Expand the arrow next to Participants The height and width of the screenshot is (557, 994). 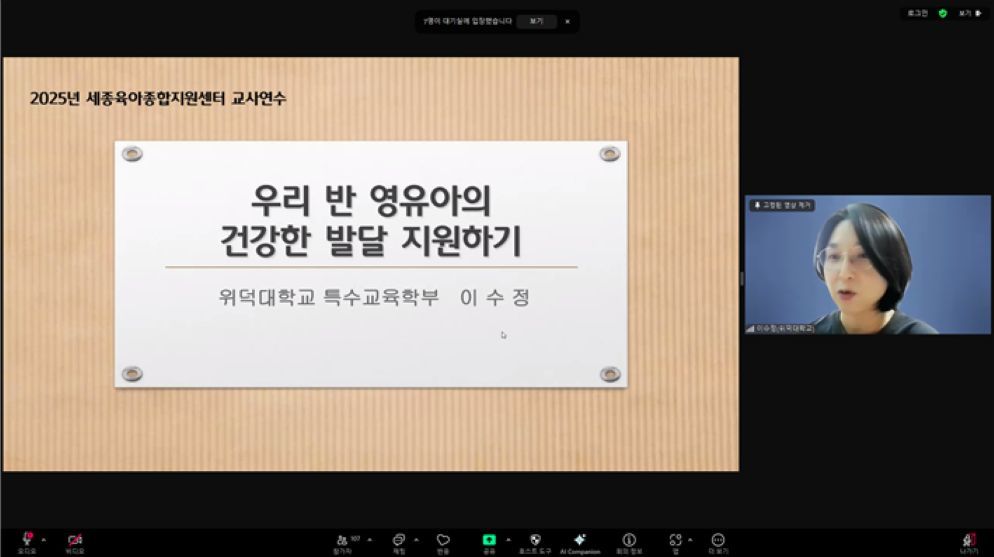370,539
